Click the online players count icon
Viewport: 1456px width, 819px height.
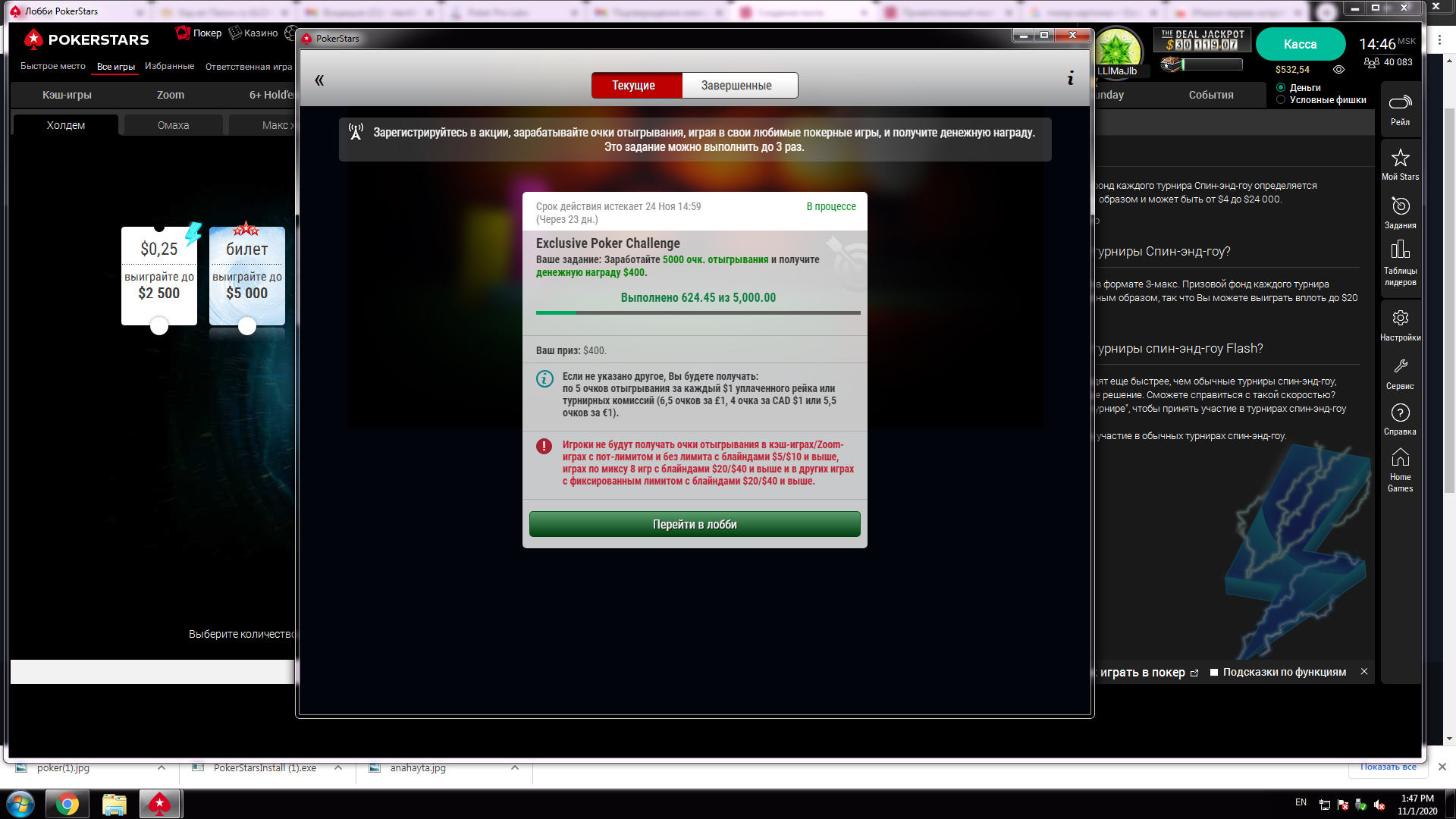(1371, 62)
